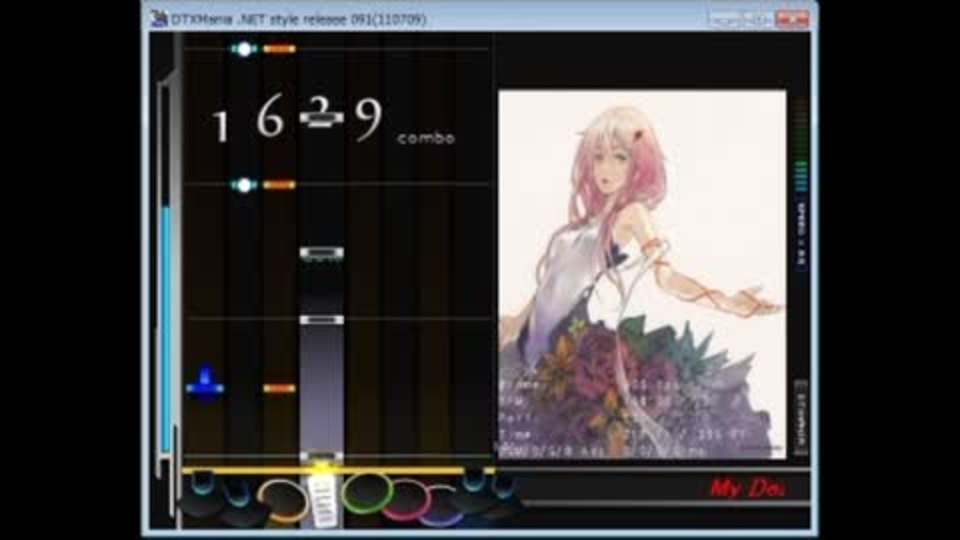960x540 pixels.
Task: Click the DTXMania app icon in title bar
Action: click(159, 18)
